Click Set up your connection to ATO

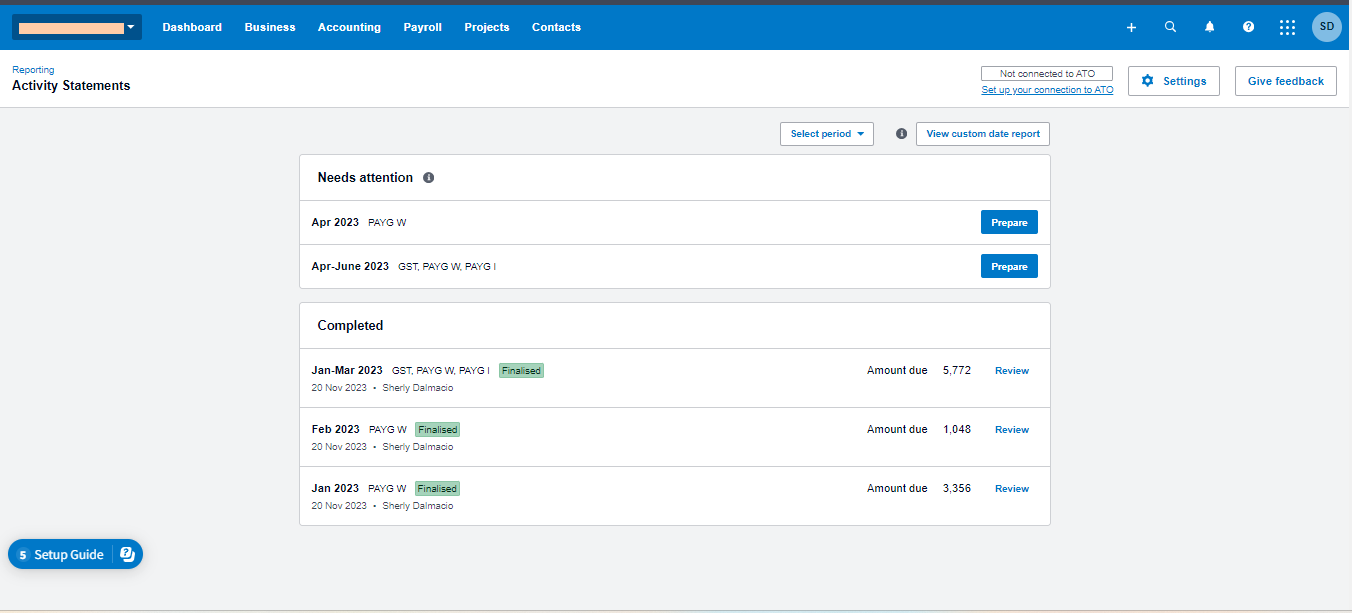coord(1047,90)
